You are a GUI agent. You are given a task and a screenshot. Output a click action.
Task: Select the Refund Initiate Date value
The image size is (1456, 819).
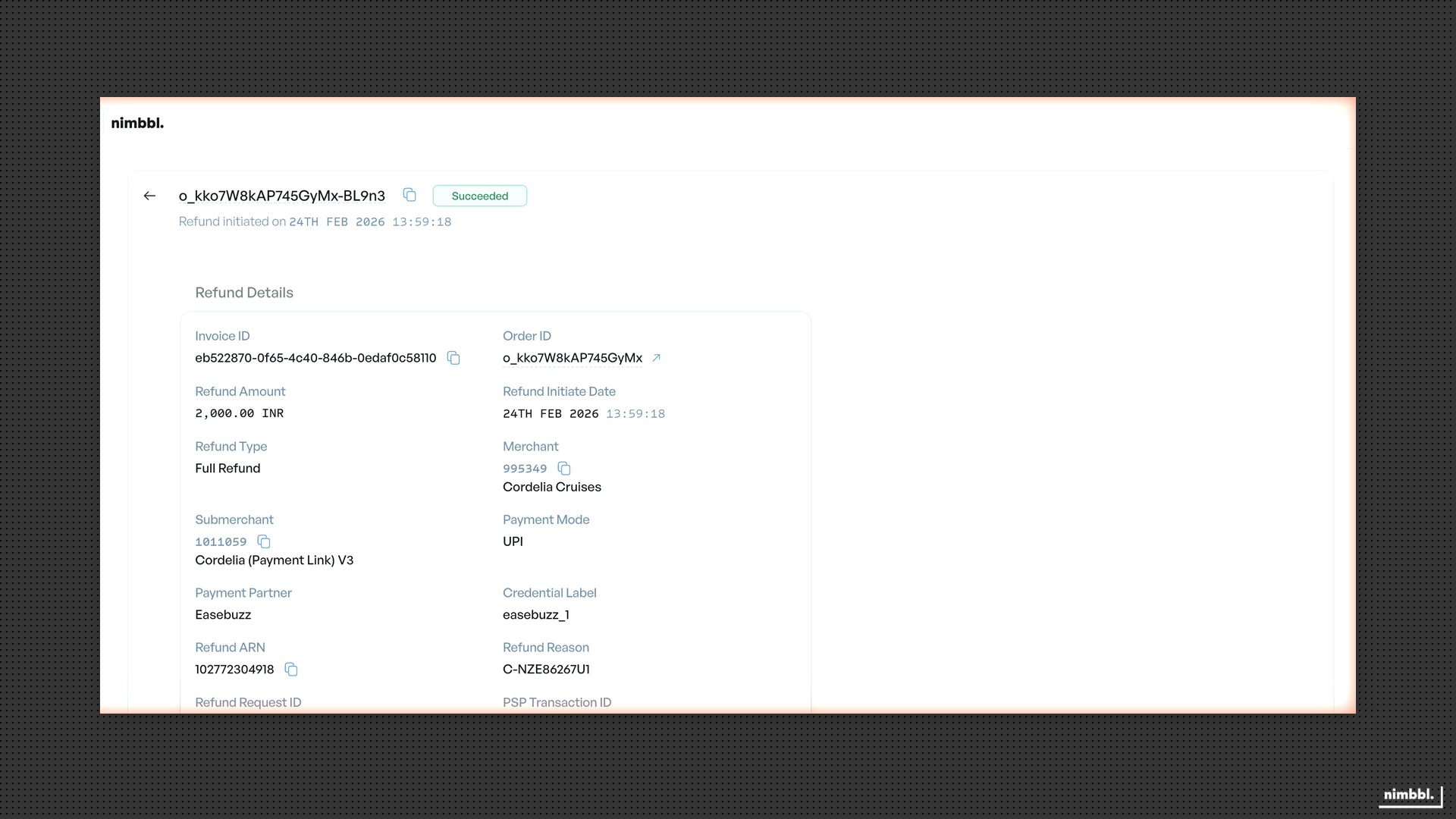(583, 413)
